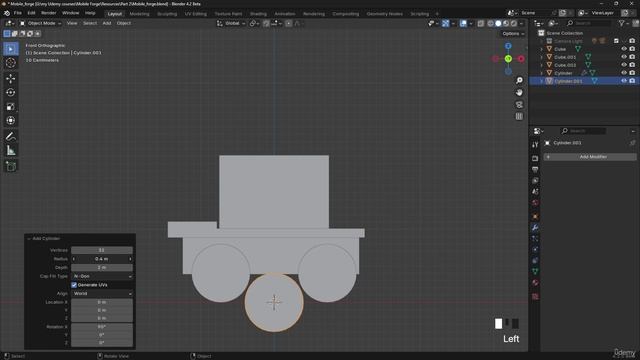Click the Add Modifier button

(590, 157)
